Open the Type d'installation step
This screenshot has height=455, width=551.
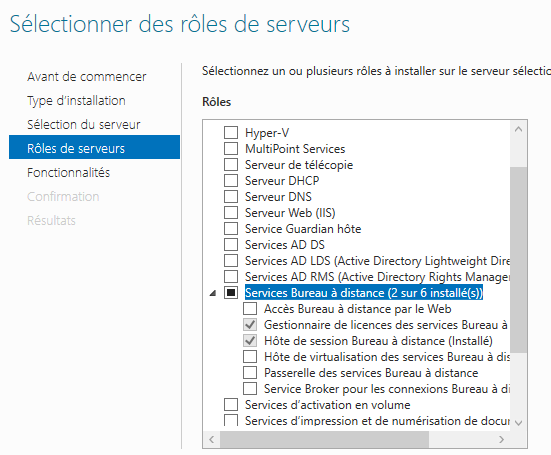[x=76, y=101]
